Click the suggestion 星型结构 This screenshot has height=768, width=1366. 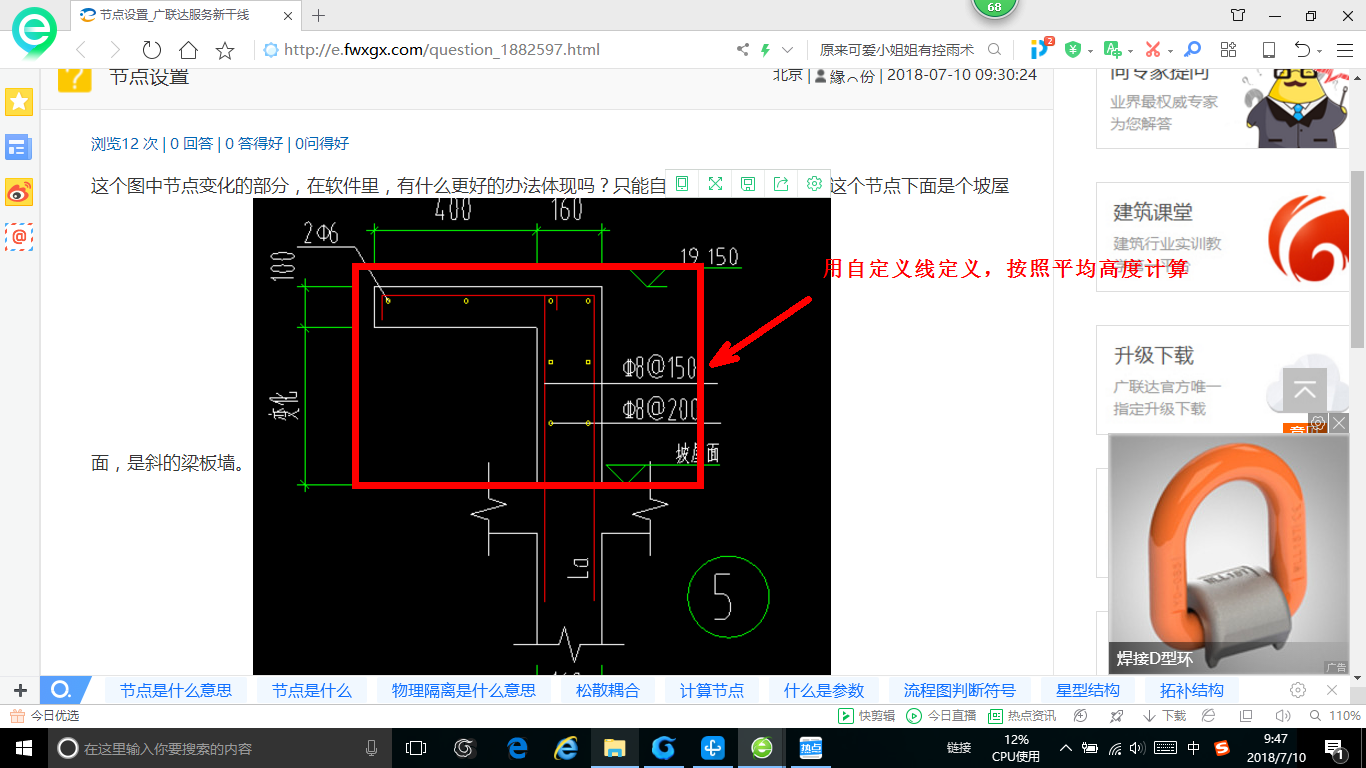coord(1088,690)
